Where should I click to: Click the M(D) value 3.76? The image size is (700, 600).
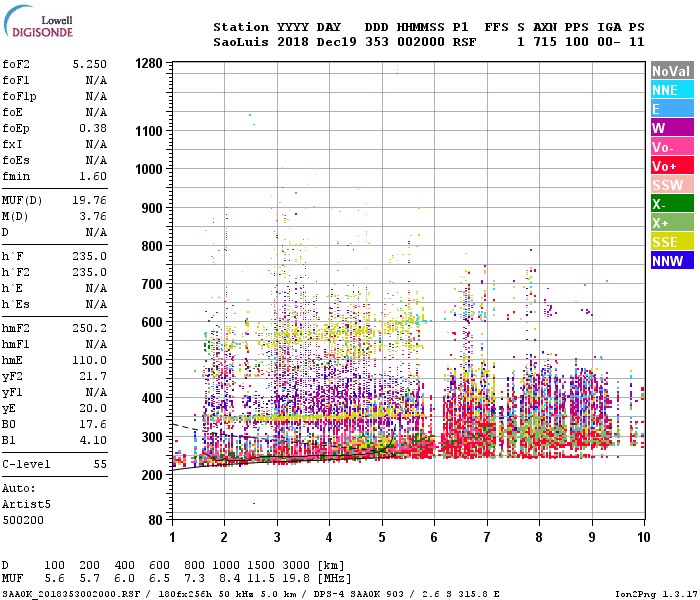(93, 216)
